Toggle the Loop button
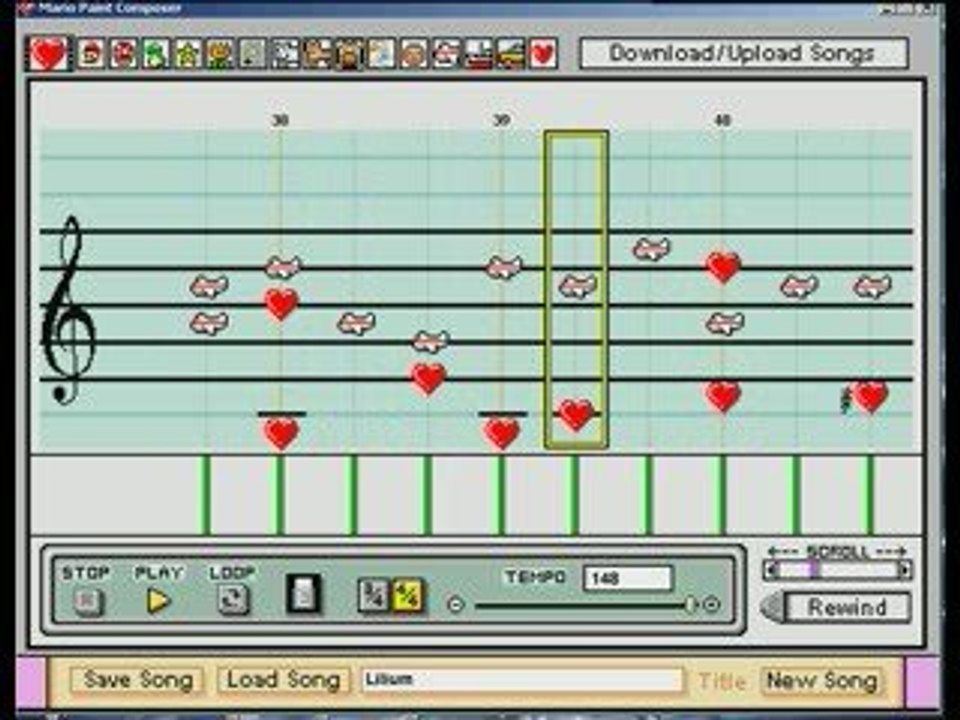 (x=233, y=601)
